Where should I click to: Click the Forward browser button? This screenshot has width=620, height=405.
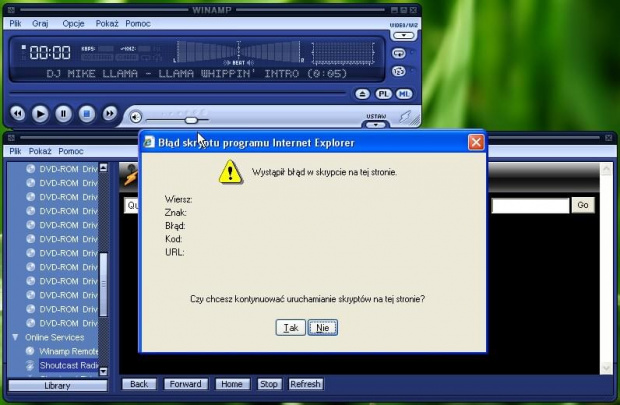coord(185,384)
